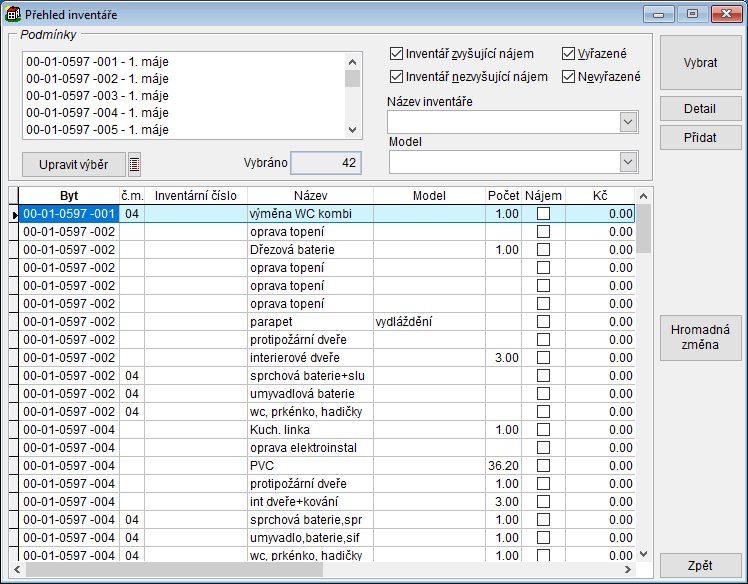Check Nájem box for výměna WC kombi row

click(543, 214)
